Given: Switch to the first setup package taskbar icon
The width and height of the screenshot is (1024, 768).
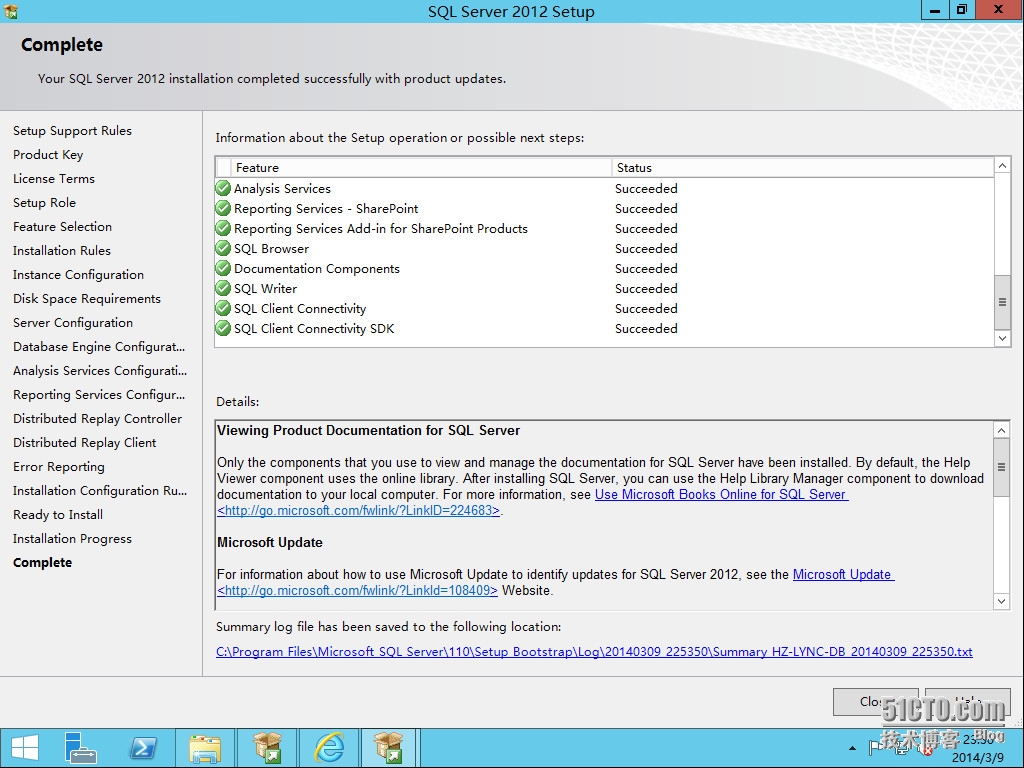Looking at the screenshot, I should click(x=267, y=748).
